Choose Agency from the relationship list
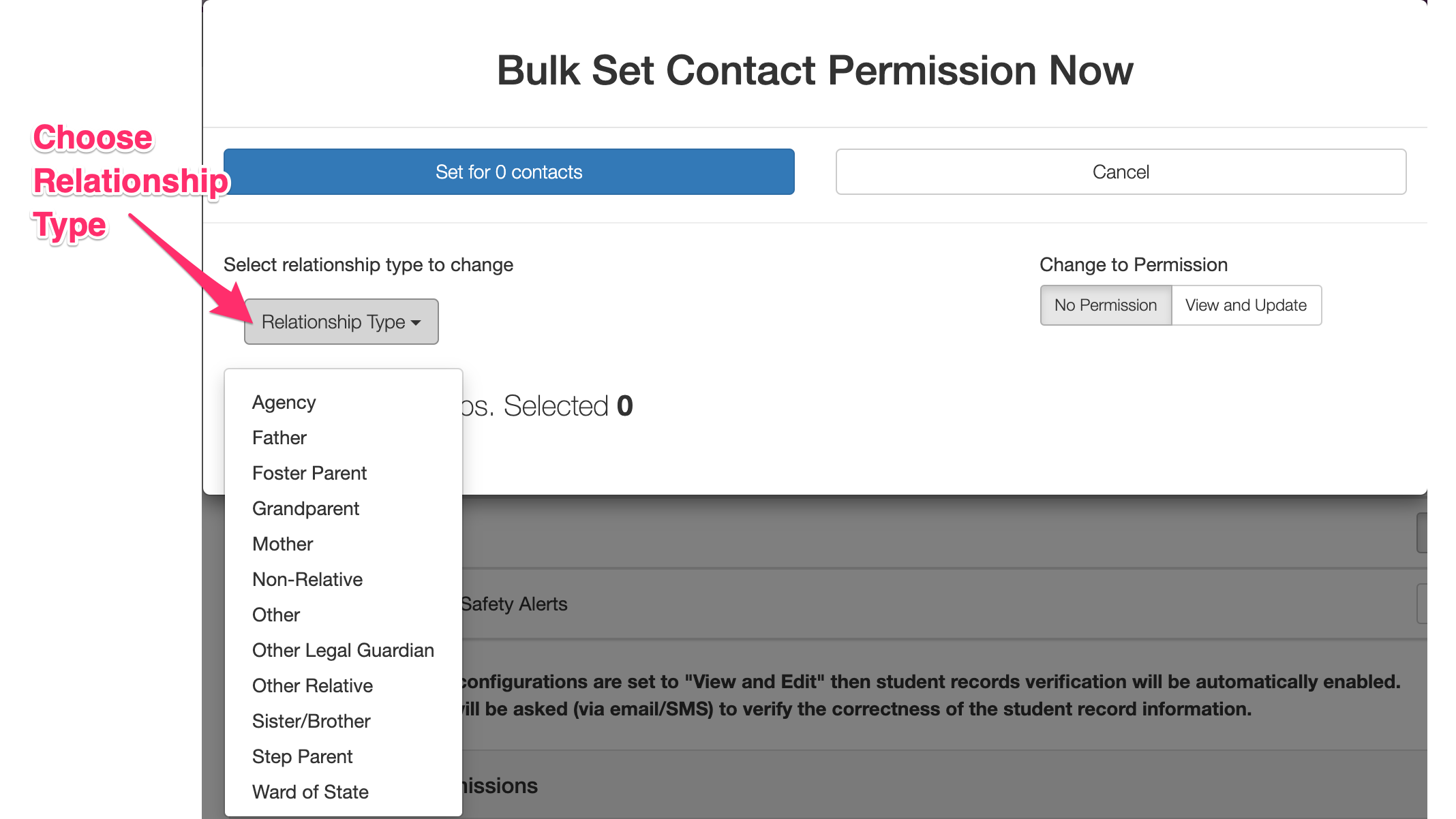 [x=284, y=403]
